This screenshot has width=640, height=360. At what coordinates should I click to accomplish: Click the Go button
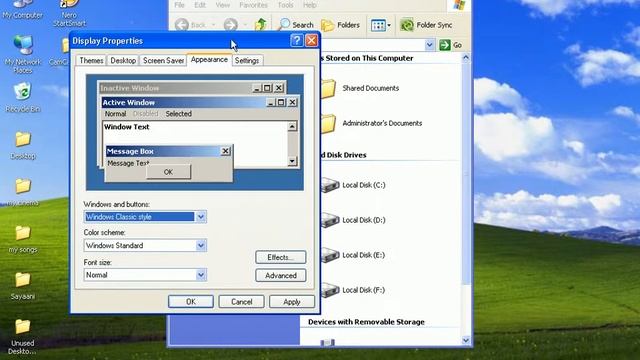[451, 45]
